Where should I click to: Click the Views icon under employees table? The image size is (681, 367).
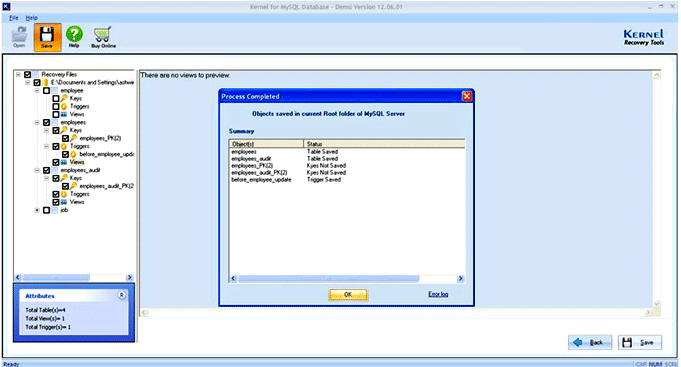pos(64,162)
